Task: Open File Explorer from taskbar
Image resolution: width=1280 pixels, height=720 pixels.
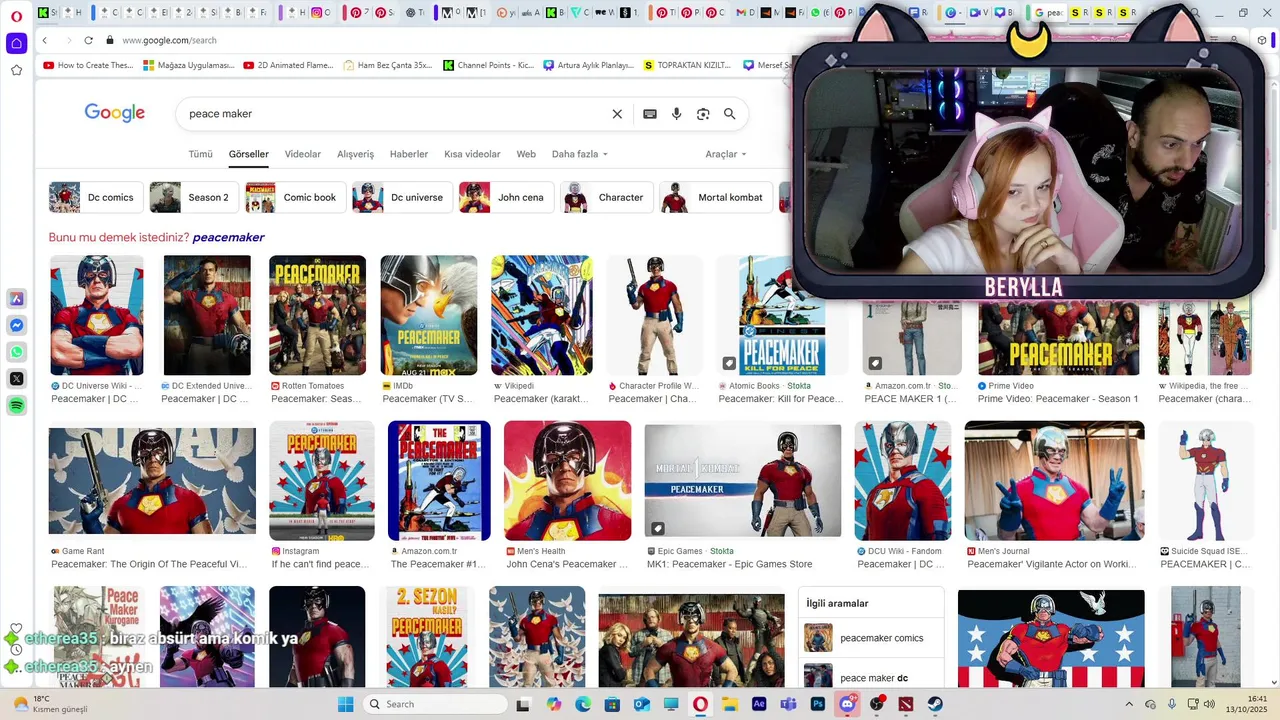Action: (x=730, y=704)
